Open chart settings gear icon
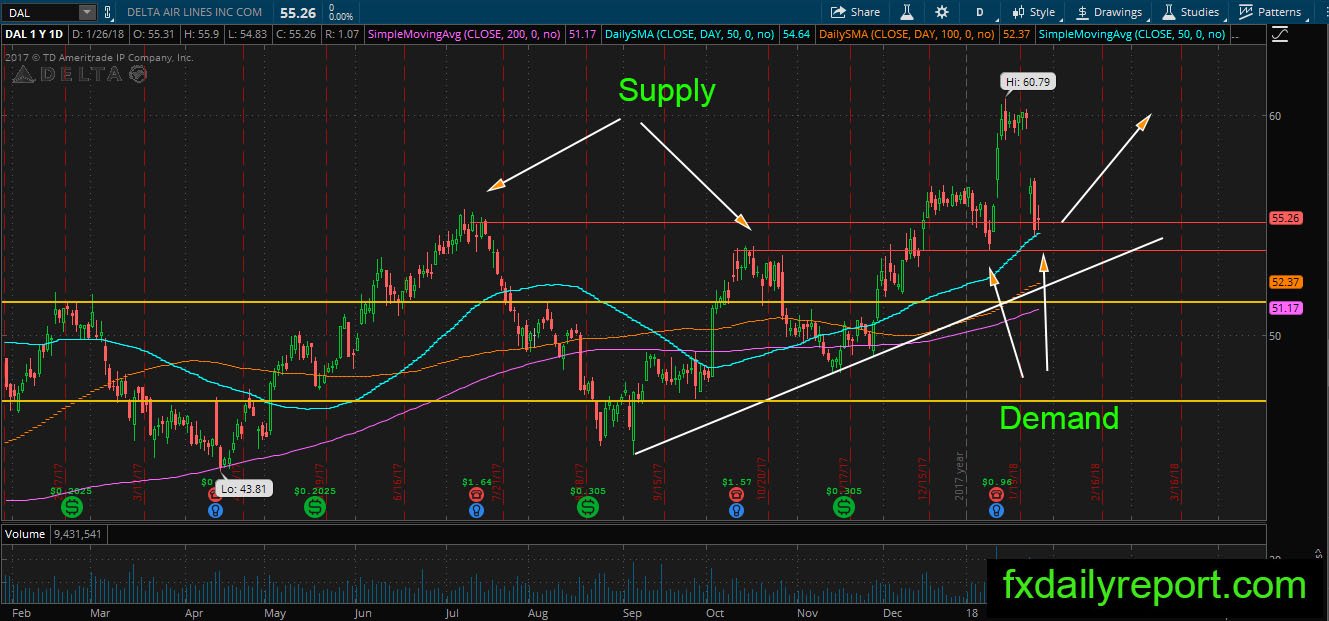Viewport: 1329px width, 621px height. coord(942,12)
